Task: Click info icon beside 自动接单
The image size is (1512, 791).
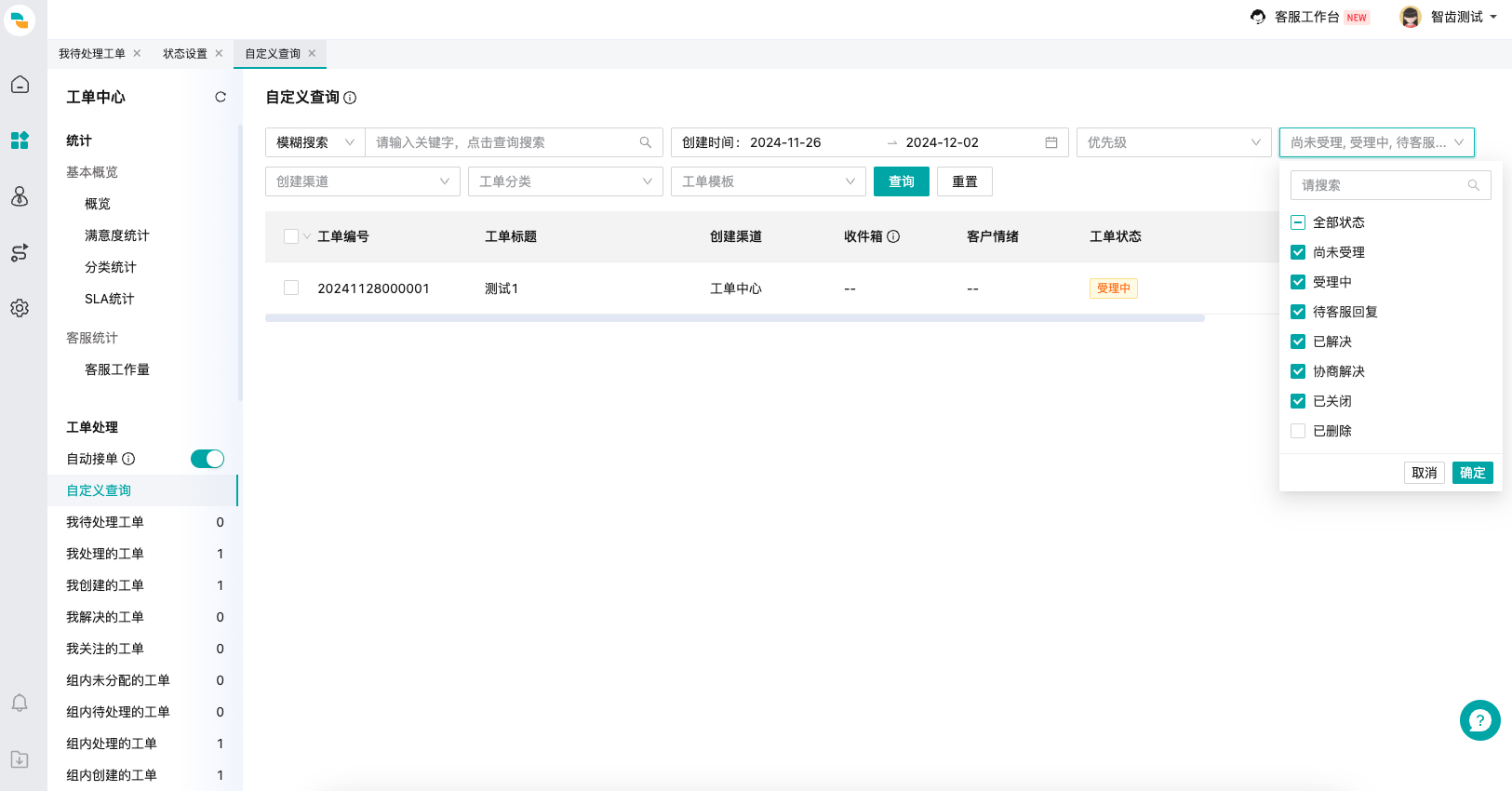Action: tap(128, 459)
